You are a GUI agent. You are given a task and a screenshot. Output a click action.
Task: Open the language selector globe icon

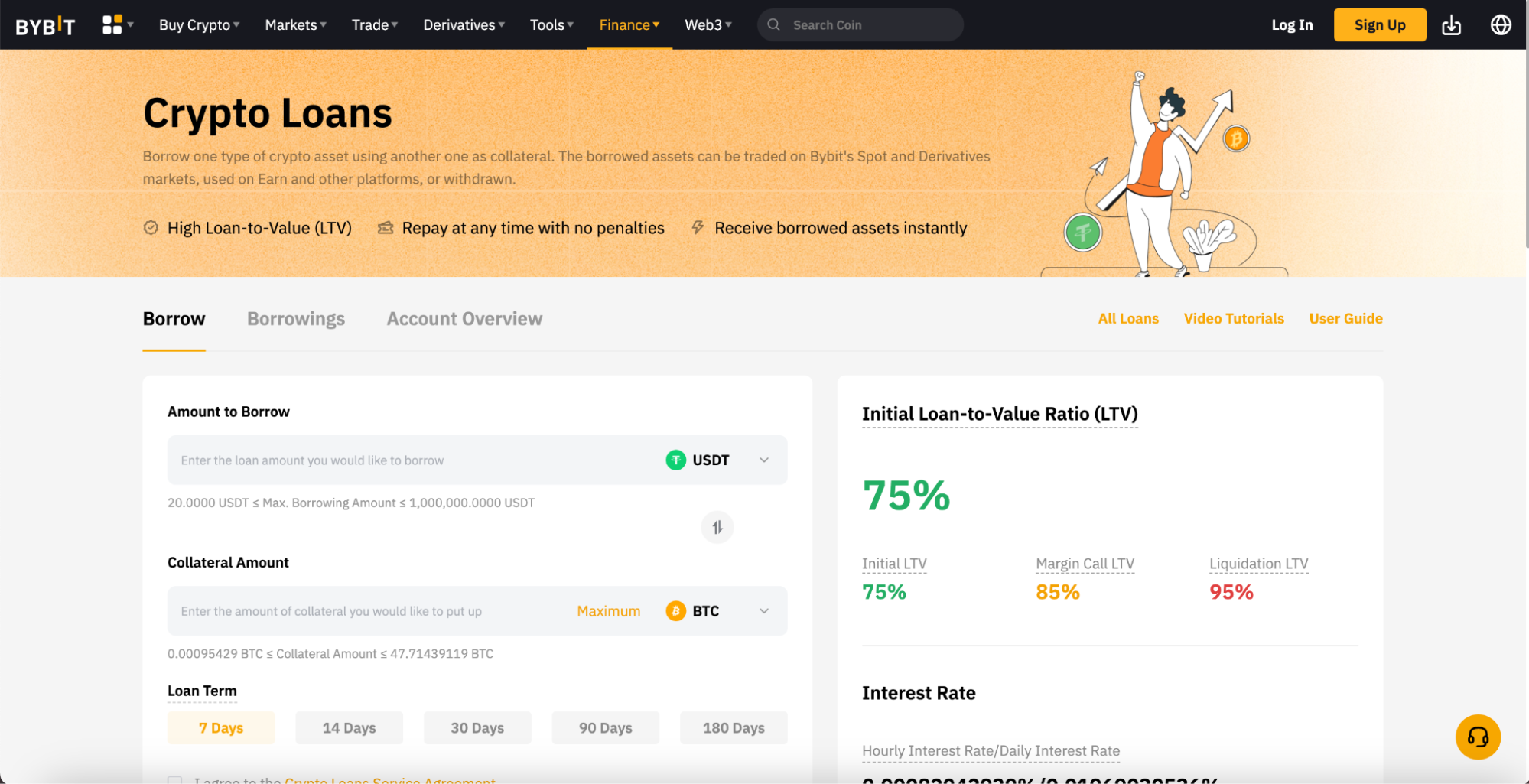coord(1500,24)
